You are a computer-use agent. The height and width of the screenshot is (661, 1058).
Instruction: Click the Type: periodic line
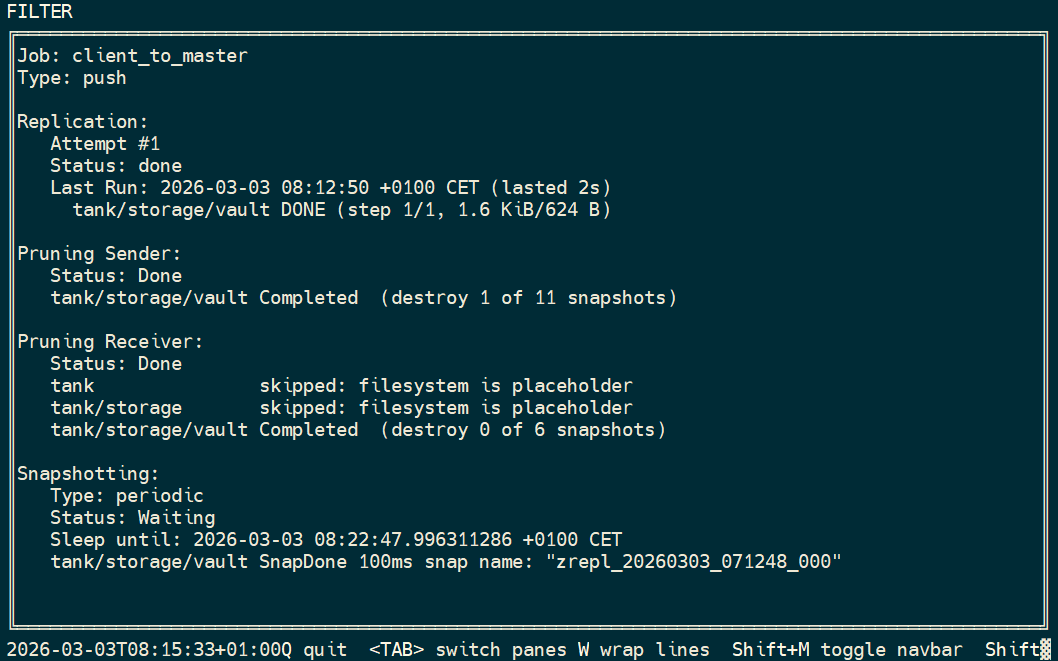(x=127, y=496)
